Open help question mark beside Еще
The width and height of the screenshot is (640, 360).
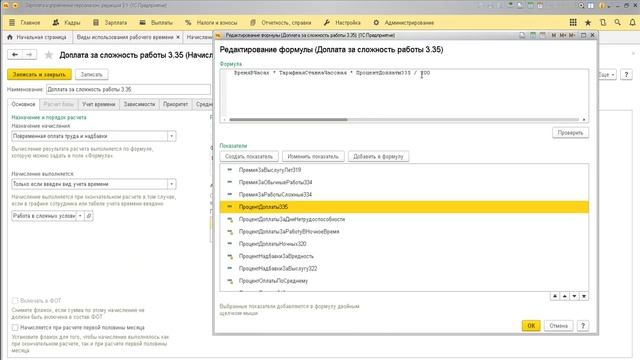tap(626, 75)
